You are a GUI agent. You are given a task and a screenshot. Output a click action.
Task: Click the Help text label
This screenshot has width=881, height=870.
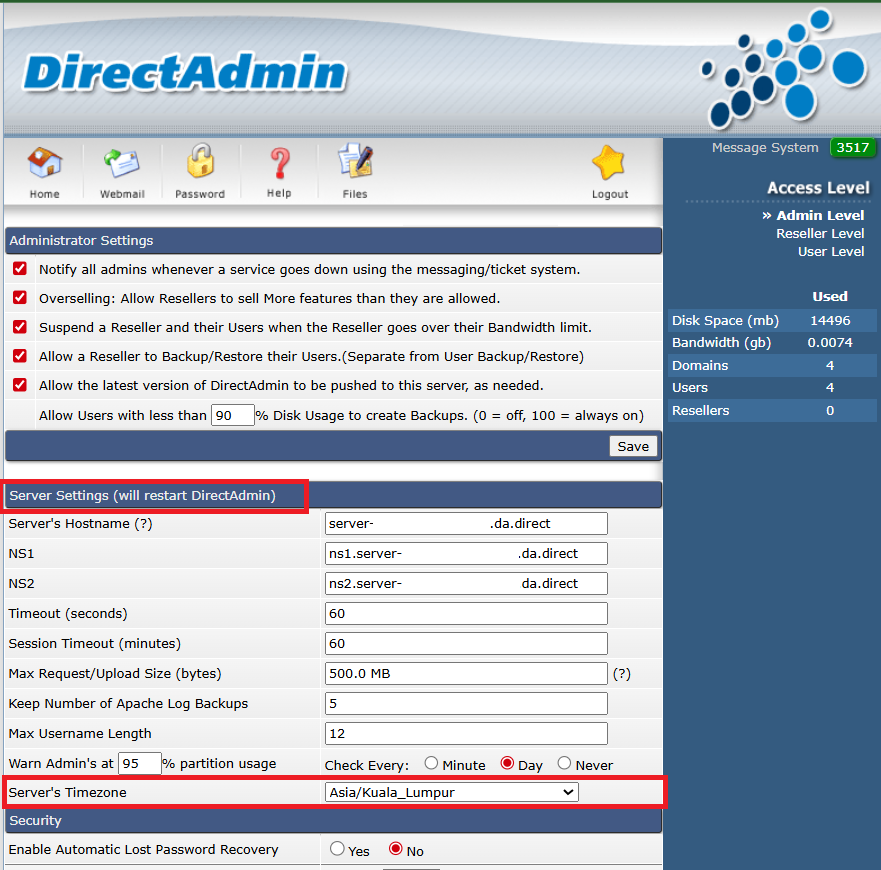point(279,193)
